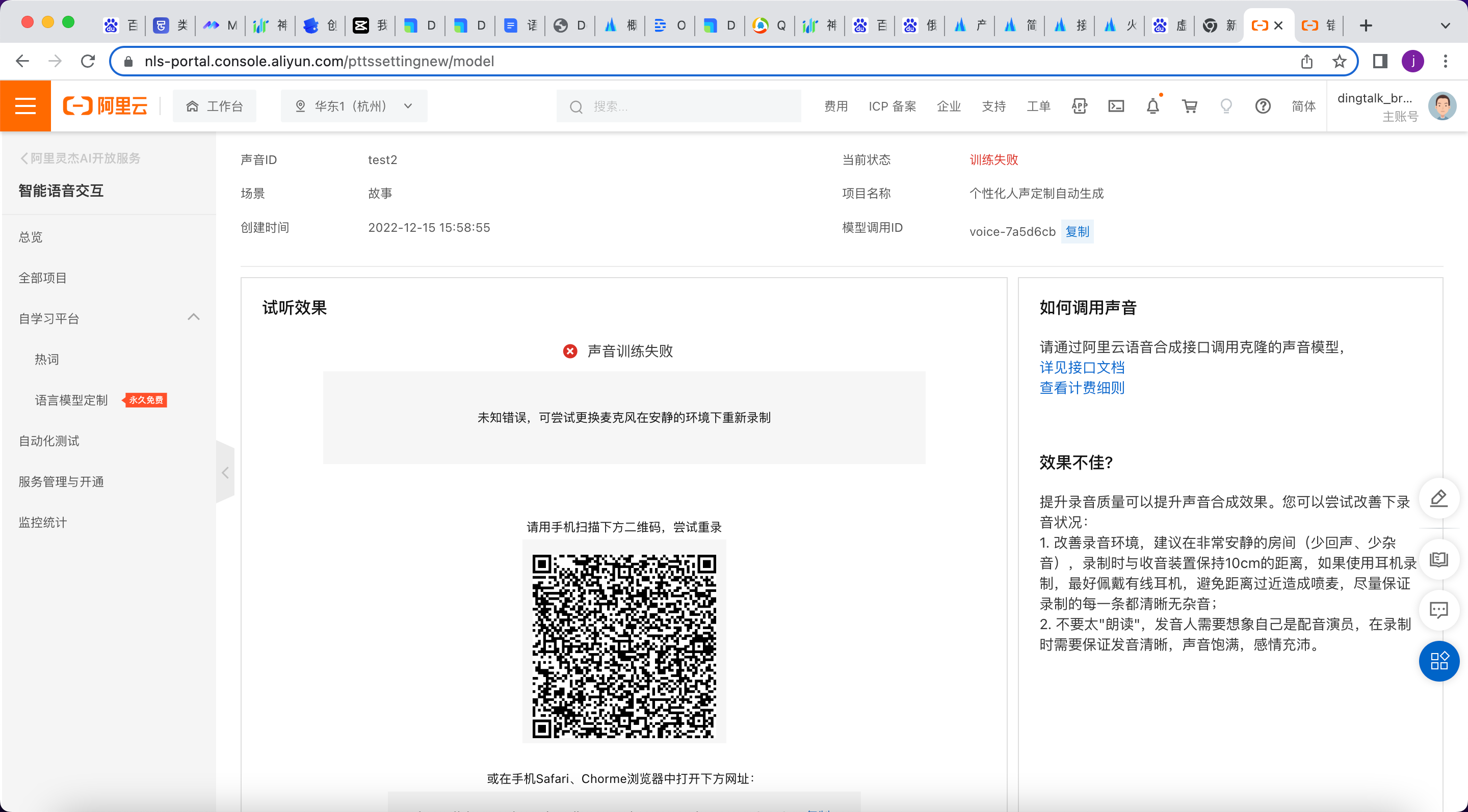The image size is (1468, 812).
Task: Click the test2 voice ID value
Action: tap(382, 159)
